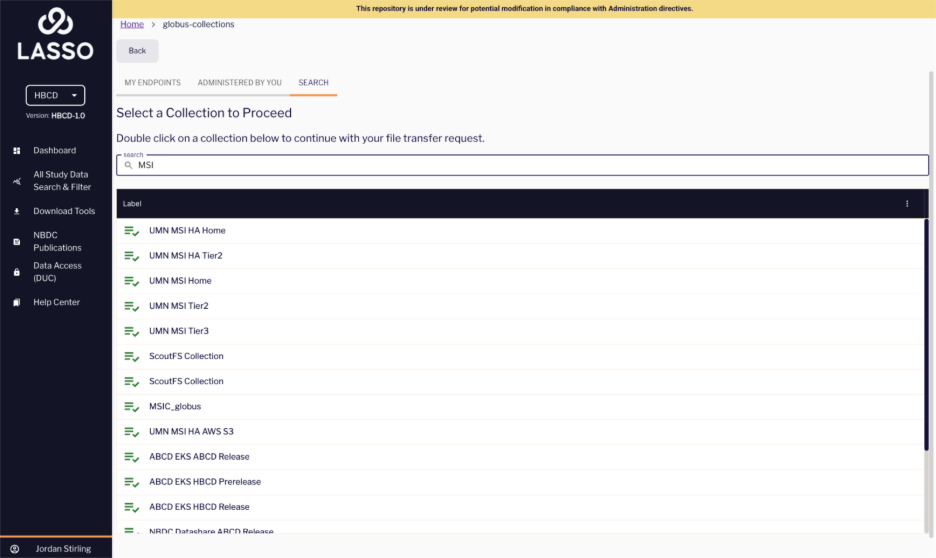Screen dimensions: 936x558
Task: Click the UMN MSI HA Home checklist icon
Action: pyautogui.click(x=132, y=231)
